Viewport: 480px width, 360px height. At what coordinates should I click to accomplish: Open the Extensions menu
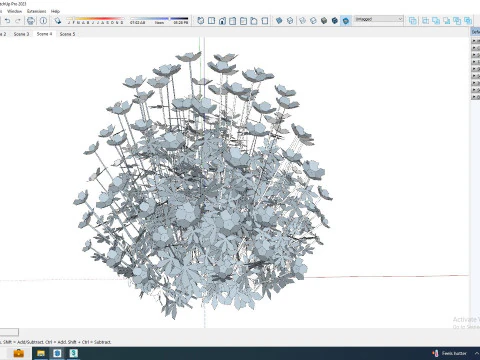pyautogui.click(x=37, y=11)
